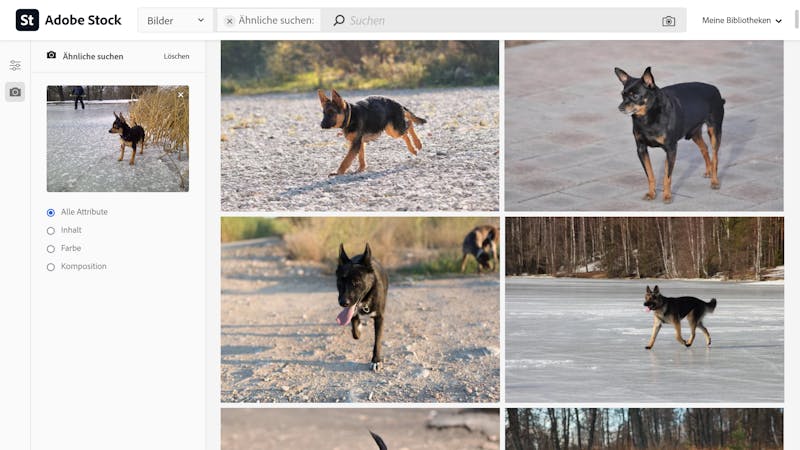Click the camera icon in search bar

tap(668, 21)
